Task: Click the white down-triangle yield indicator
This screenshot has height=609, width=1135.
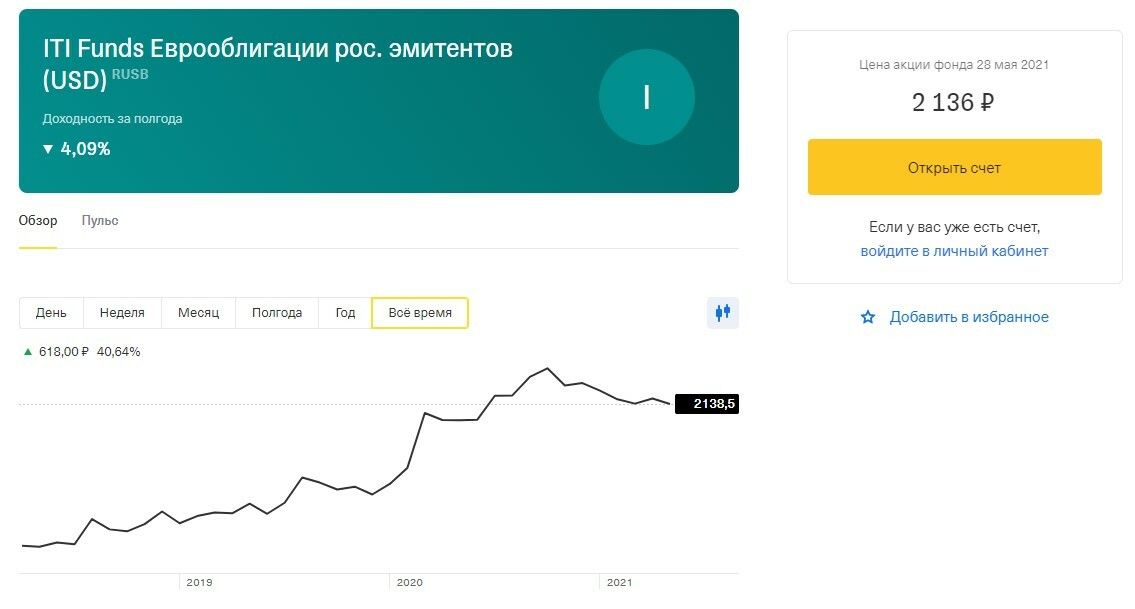Action: tap(47, 149)
